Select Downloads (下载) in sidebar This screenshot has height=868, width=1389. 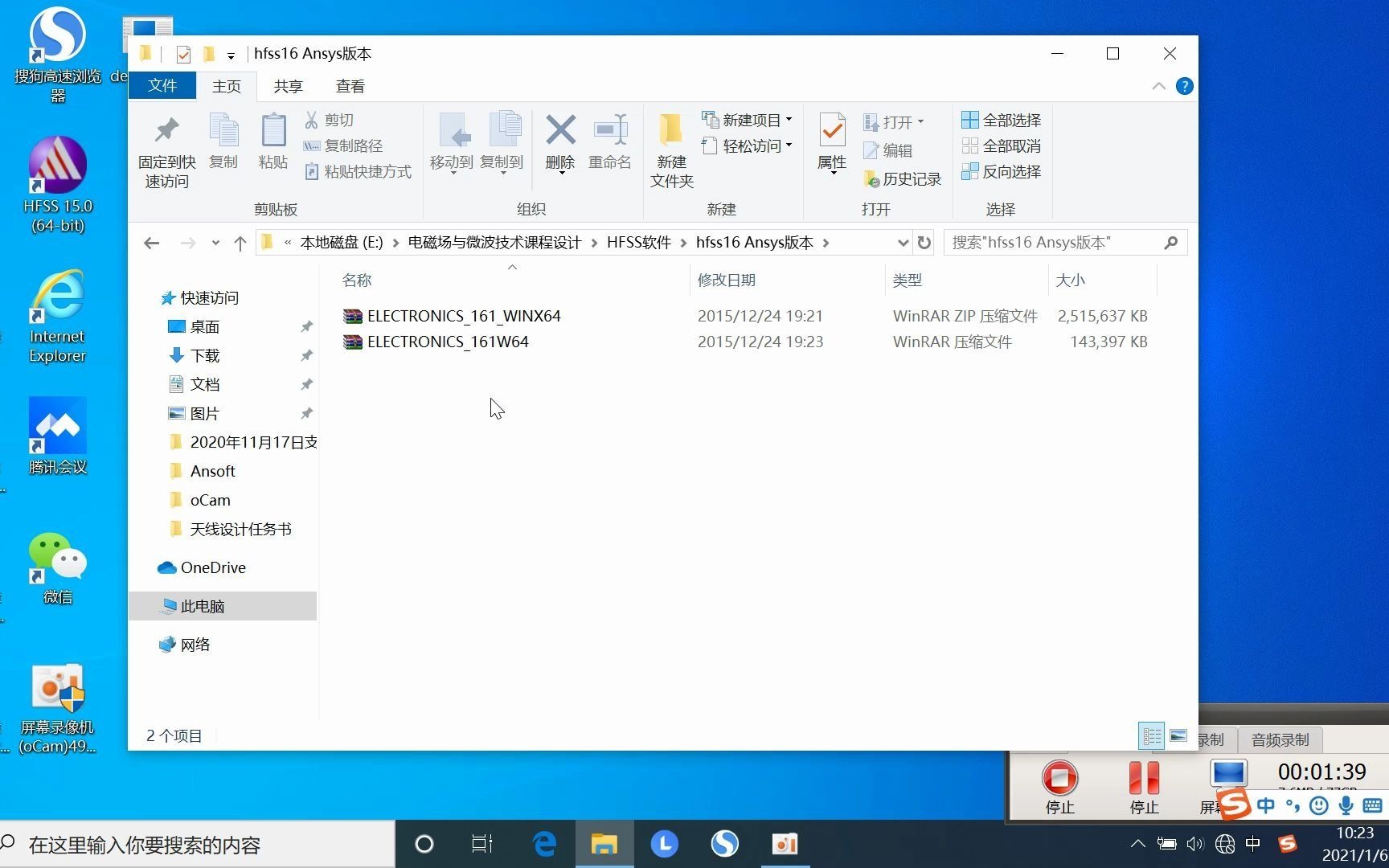[205, 356]
